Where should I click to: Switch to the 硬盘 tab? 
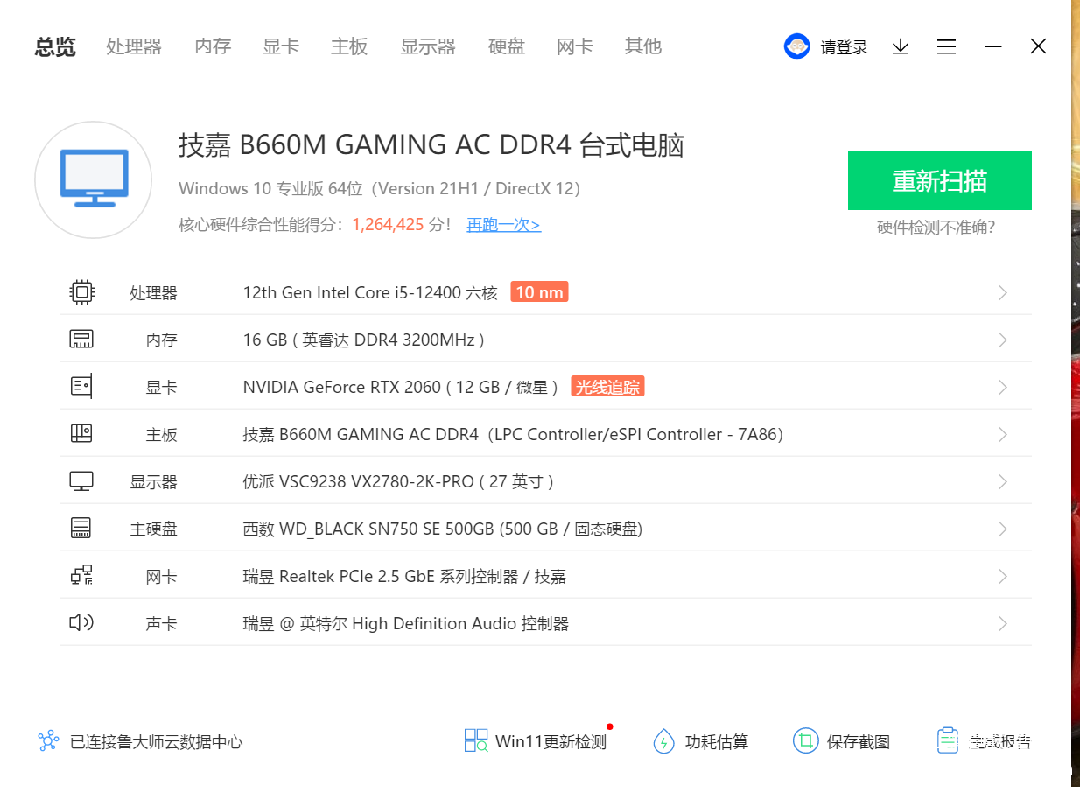[506, 46]
